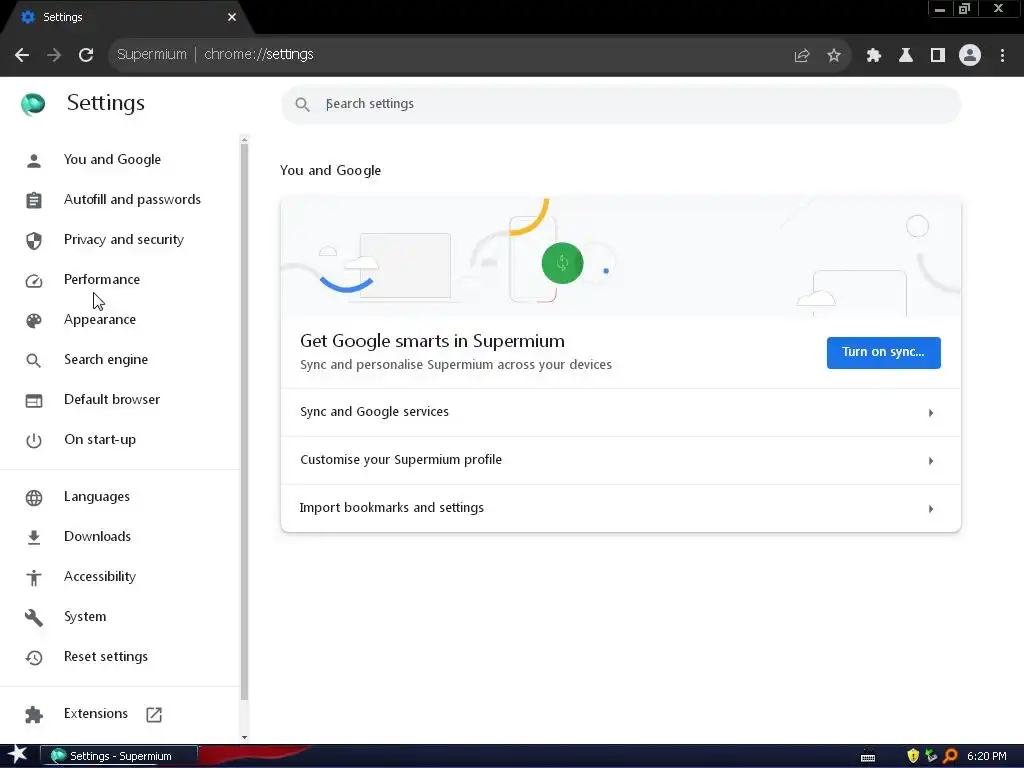
Task: Select the Settings browser tab
Action: point(127,17)
